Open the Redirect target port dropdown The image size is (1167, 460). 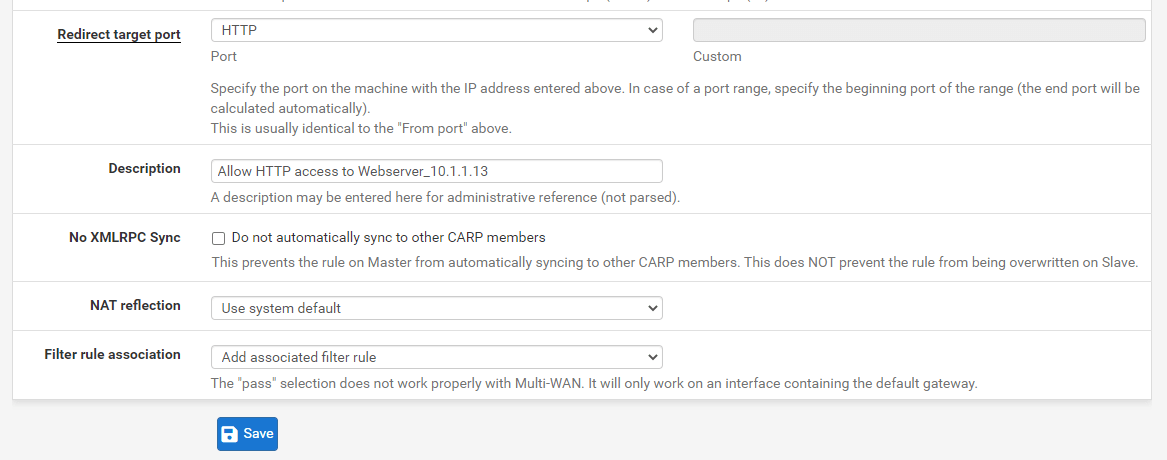coord(437,30)
